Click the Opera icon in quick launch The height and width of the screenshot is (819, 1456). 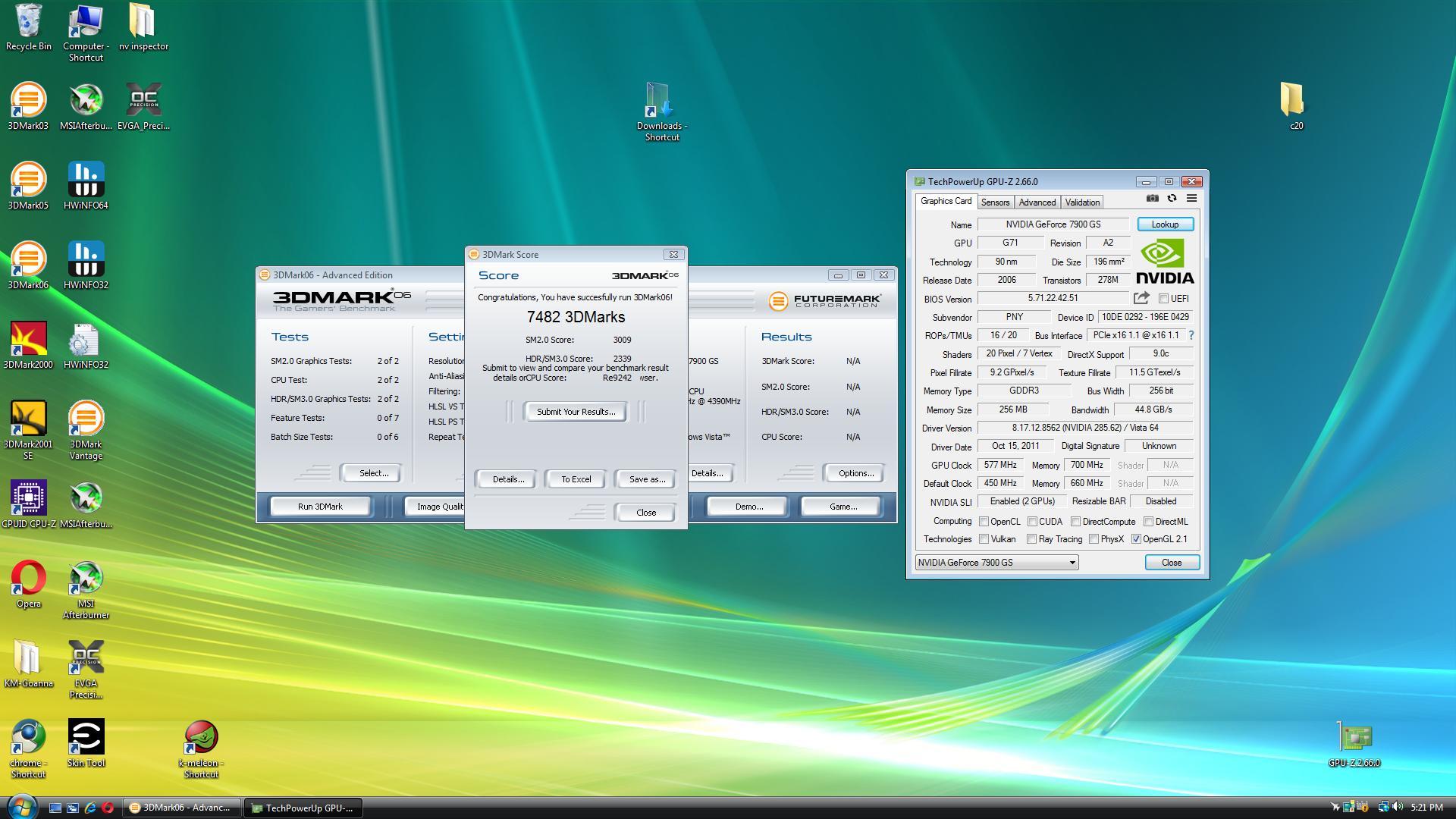108,808
